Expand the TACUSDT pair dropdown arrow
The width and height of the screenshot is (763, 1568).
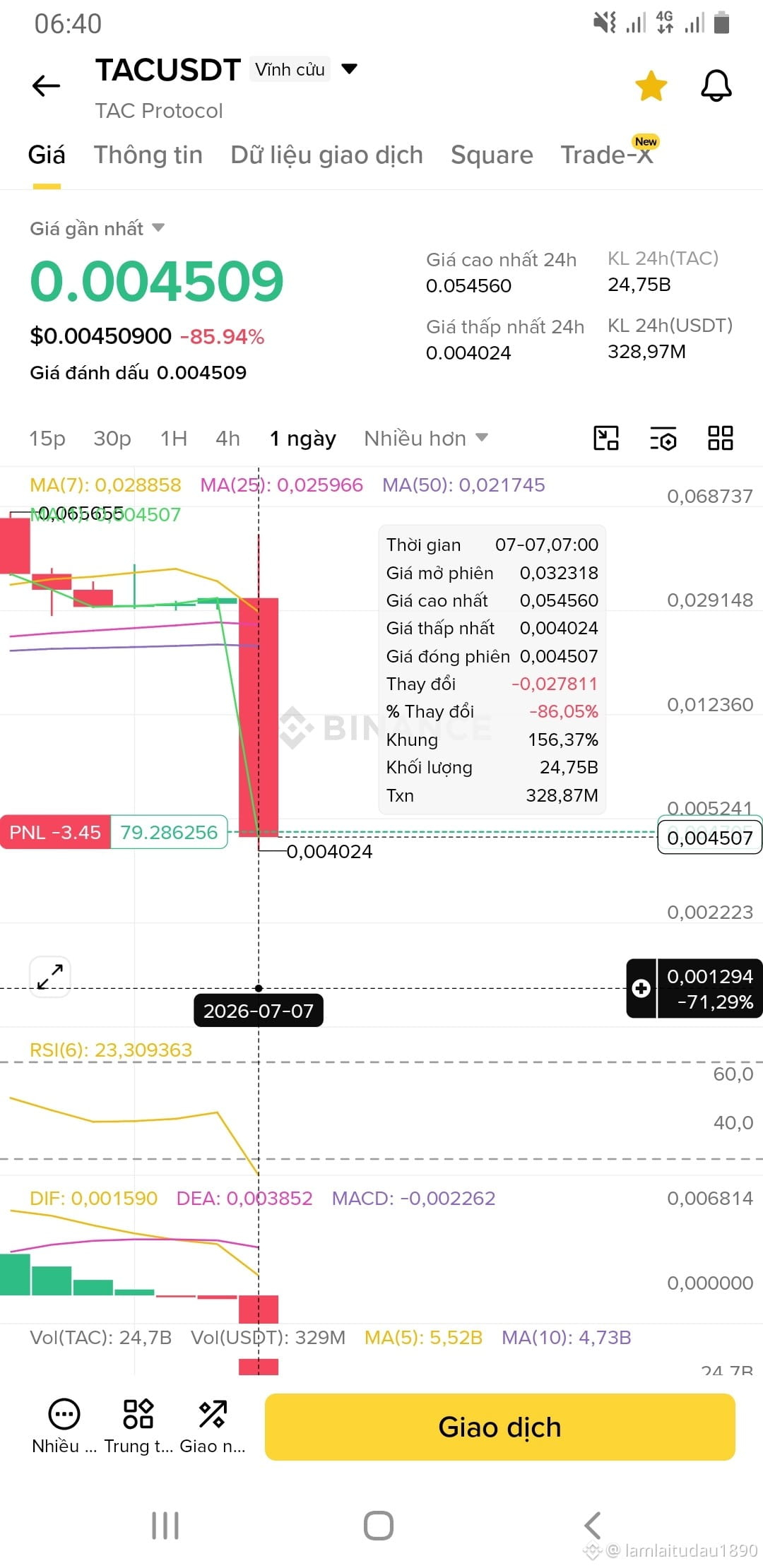click(349, 69)
